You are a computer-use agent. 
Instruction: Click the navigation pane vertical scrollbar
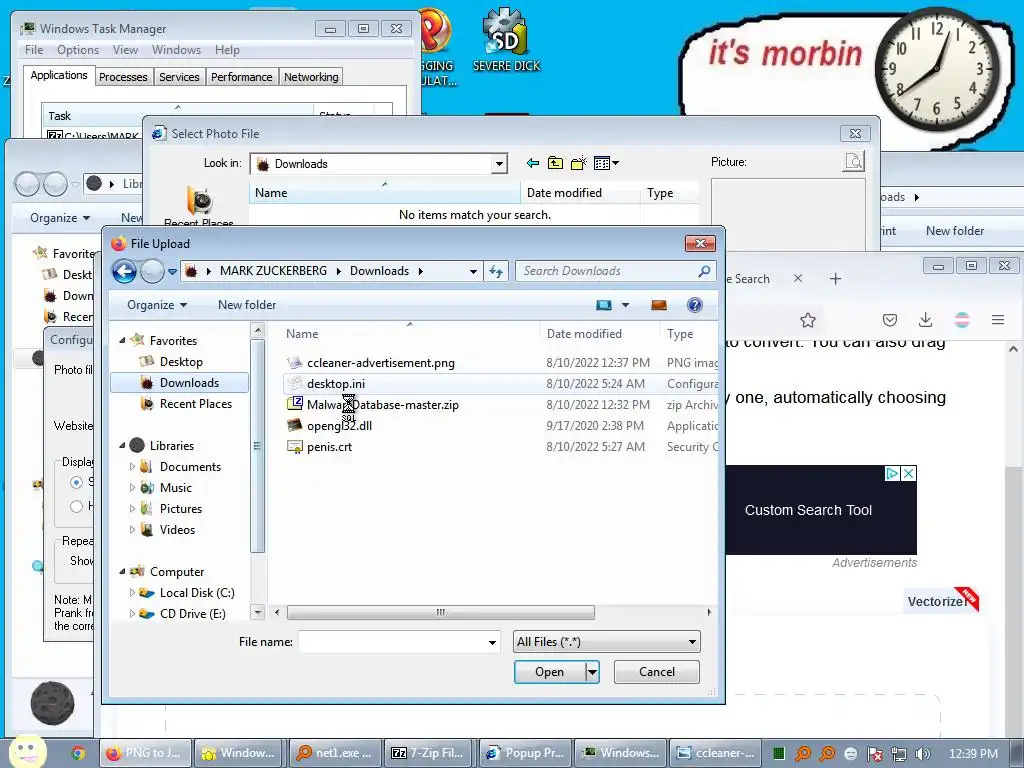(258, 444)
